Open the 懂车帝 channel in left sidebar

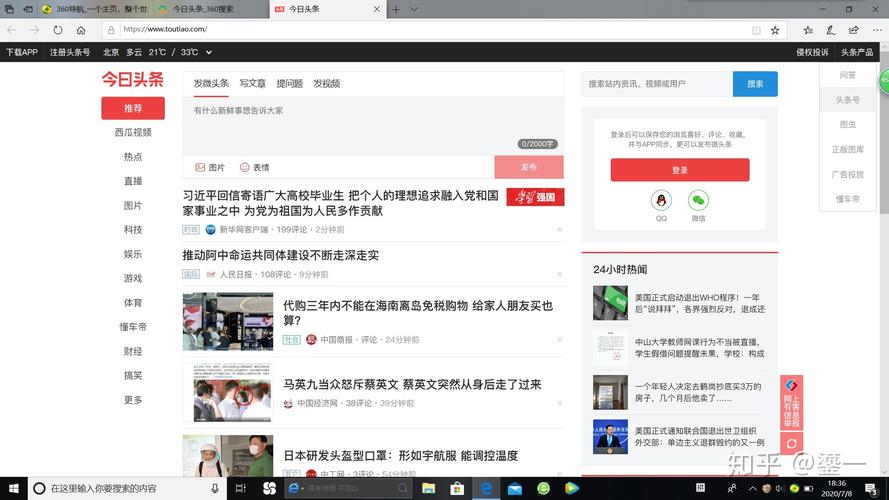point(133,327)
